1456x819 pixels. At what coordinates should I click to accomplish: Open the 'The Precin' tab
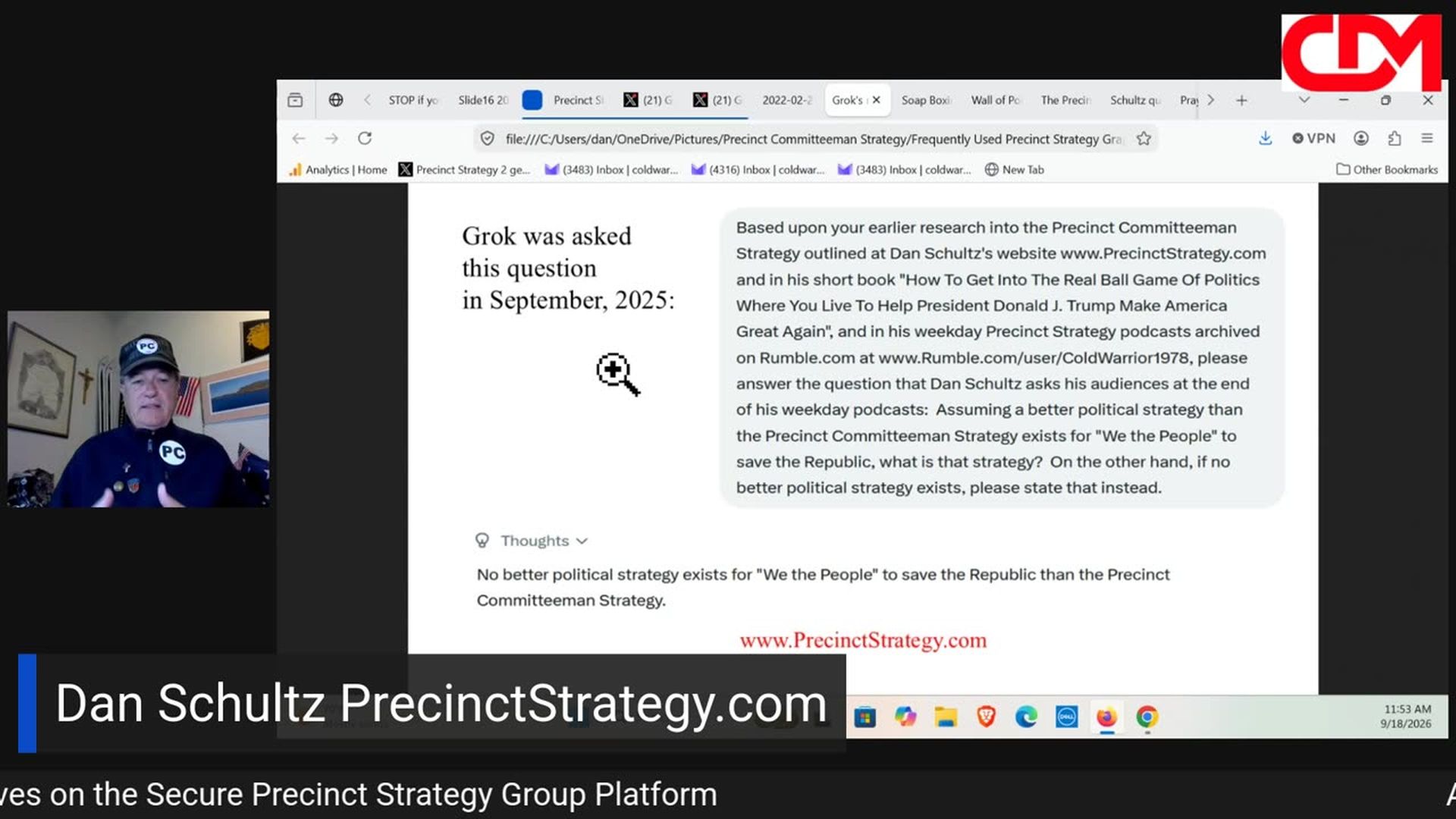point(1065,100)
